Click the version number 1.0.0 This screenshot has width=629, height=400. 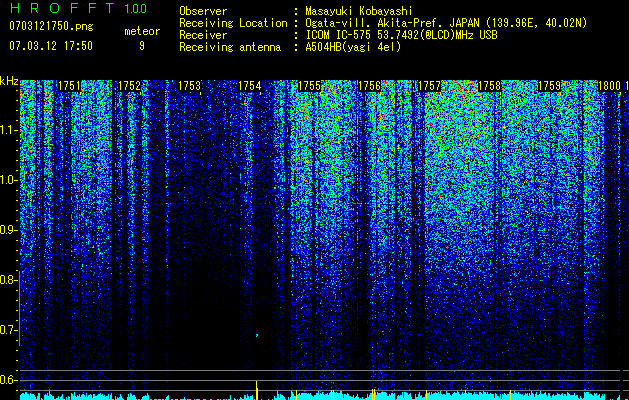tap(136, 8)
